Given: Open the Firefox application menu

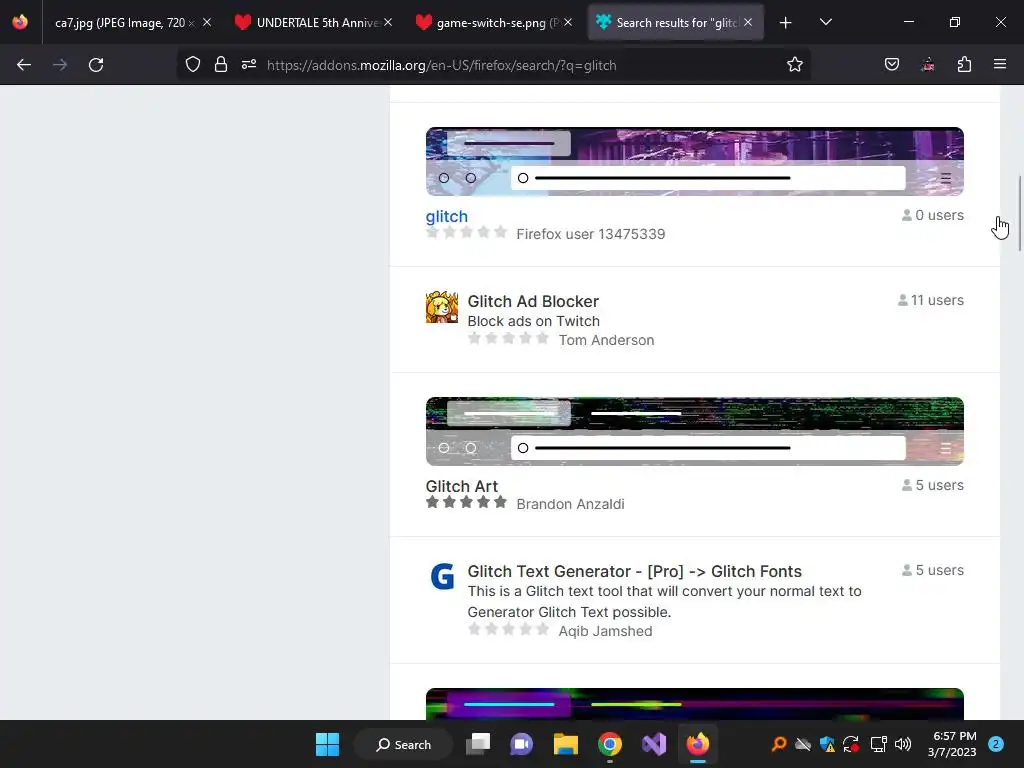Looking at the screenshot, I should 1000,65.
